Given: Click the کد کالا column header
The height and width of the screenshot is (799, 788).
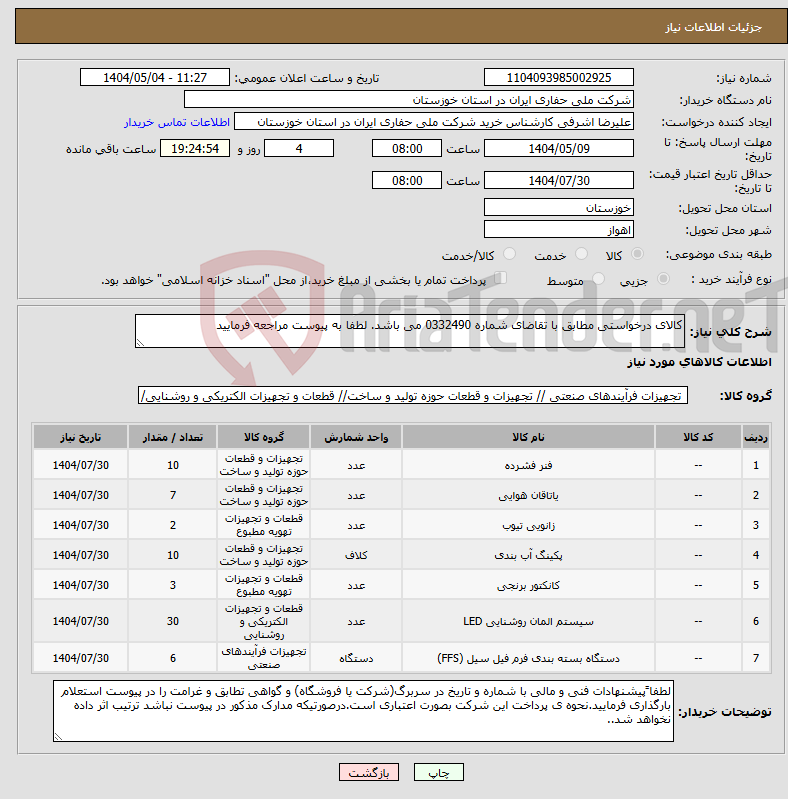Looking at the screenshot, I should coord(698,437).
